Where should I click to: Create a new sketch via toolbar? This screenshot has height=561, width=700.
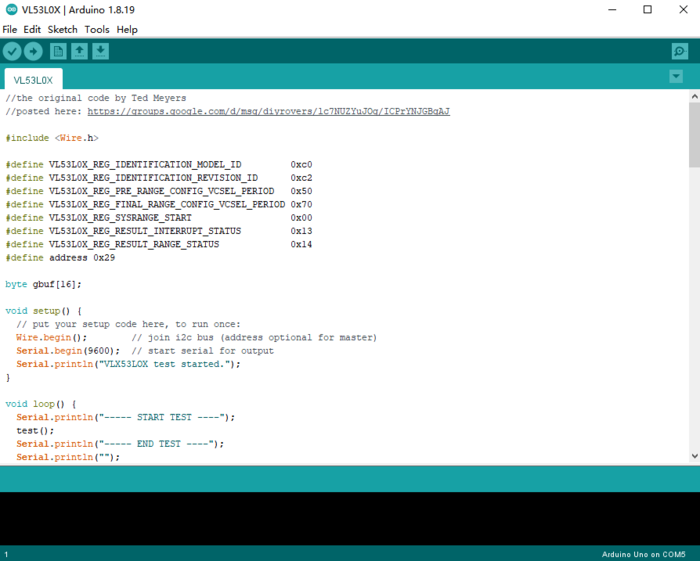pos(58,51)
